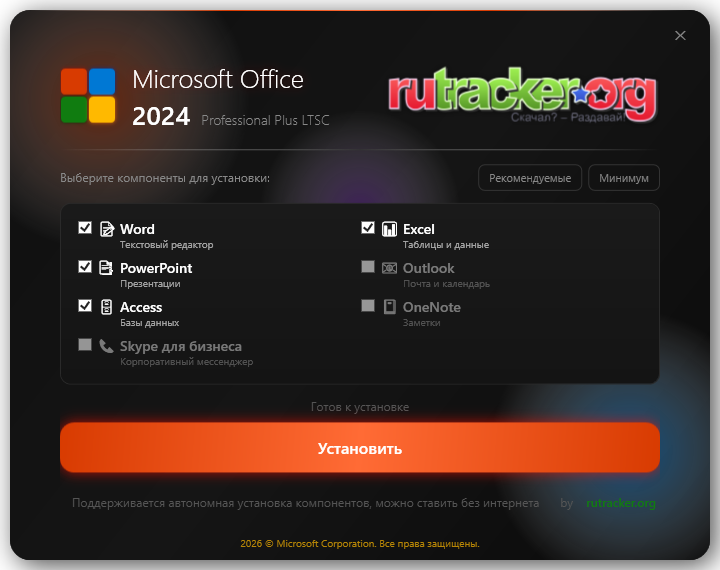Click the Outlook mail icon
The height and width of the screenshot is (570, 720).
coord(389,268)
